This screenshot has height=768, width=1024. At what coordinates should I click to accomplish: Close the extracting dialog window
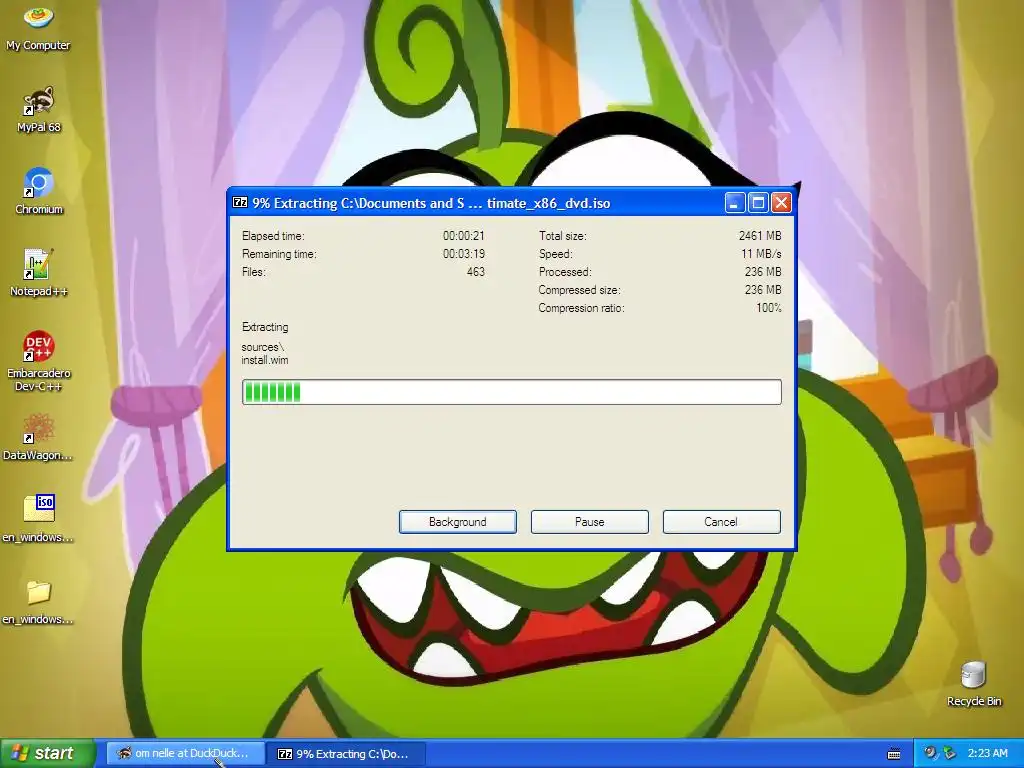click(781, 203)
